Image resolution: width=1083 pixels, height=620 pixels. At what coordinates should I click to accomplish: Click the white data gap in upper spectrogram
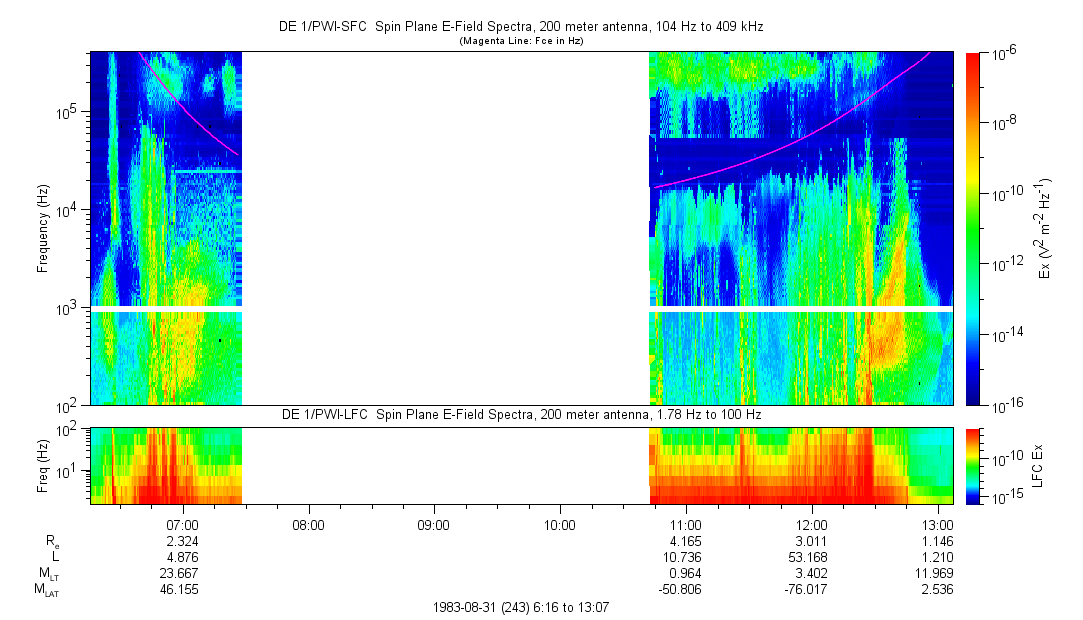(x=445, y=229)
